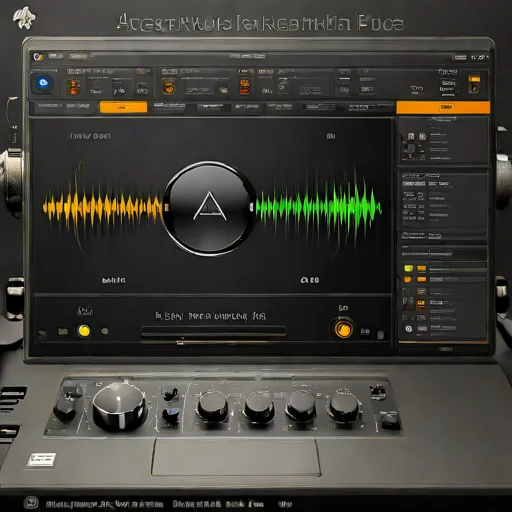The image size is (512, 512).
Task: Click the orange waveform on the left
Action: point(102,207)
